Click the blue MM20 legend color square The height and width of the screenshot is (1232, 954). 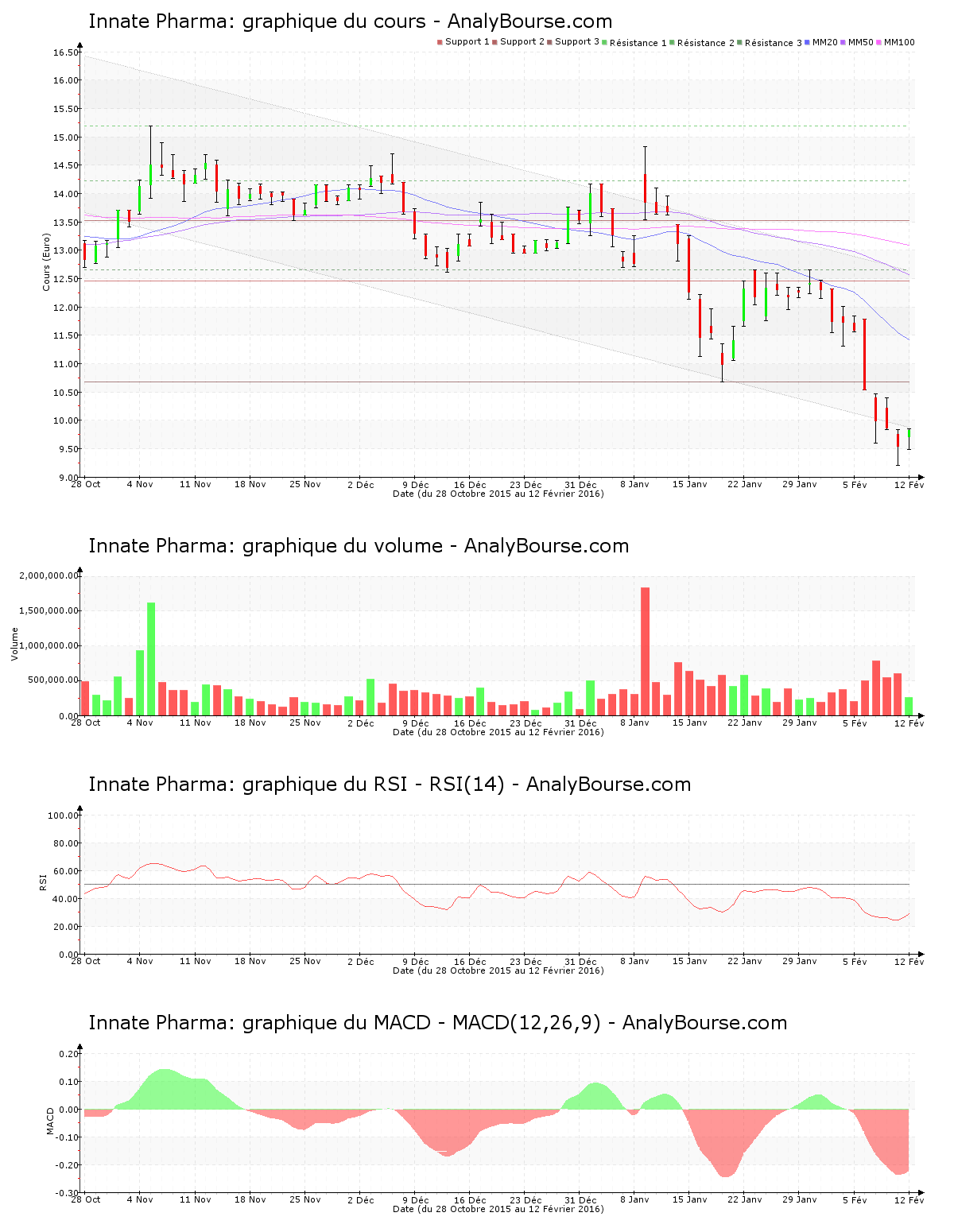[x=808, y=42]
